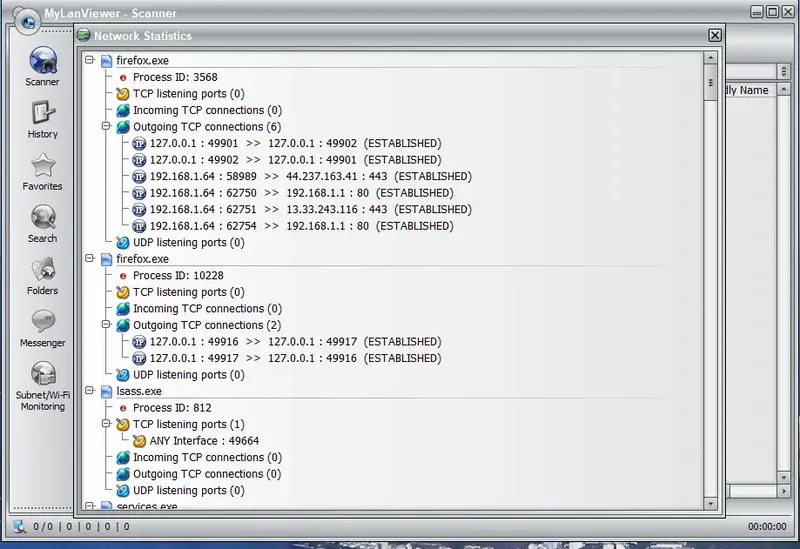
Task: Click the red icon beside Process ID: 812
Action: 122,408
